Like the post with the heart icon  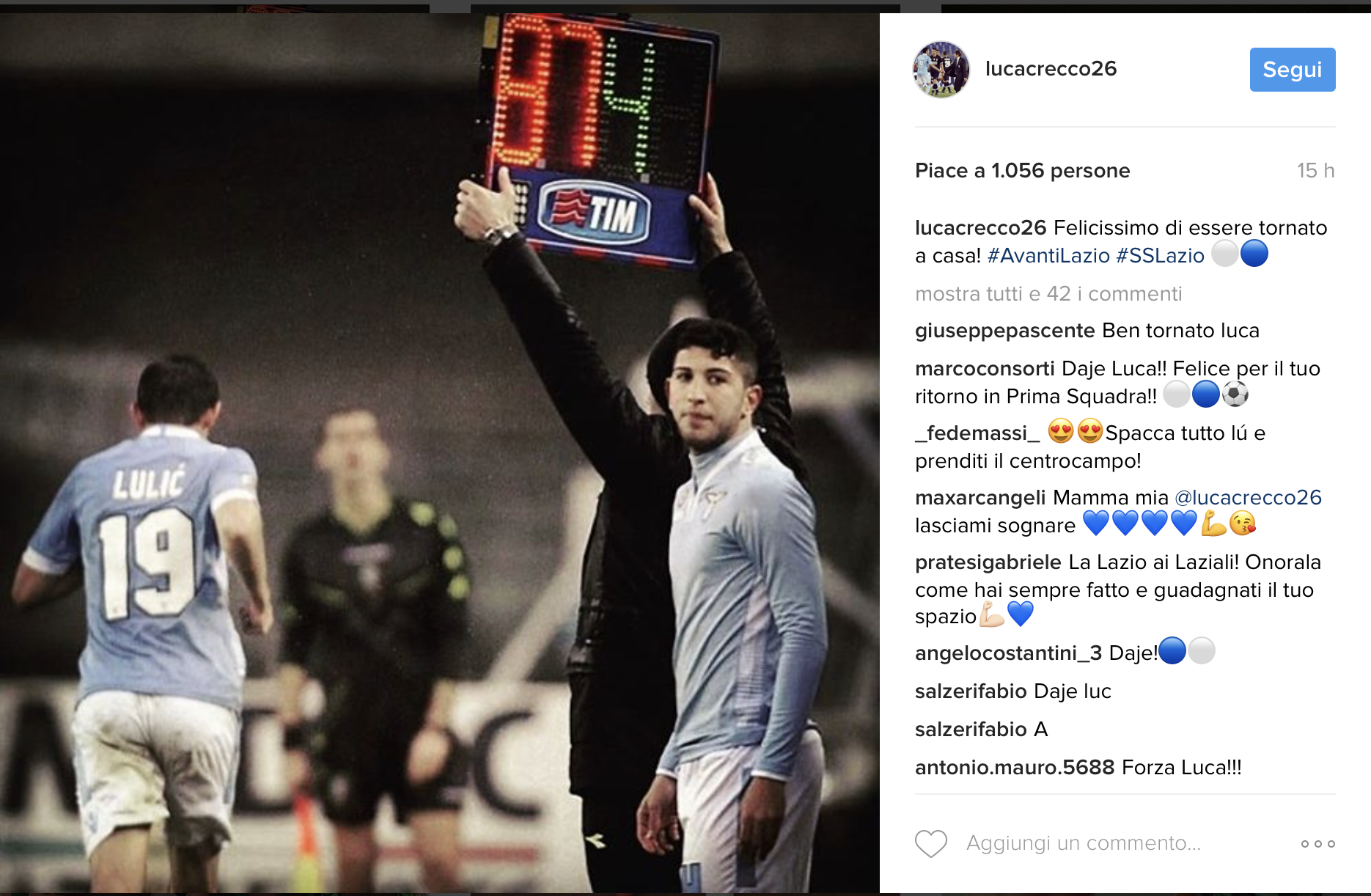click(931, 843)
